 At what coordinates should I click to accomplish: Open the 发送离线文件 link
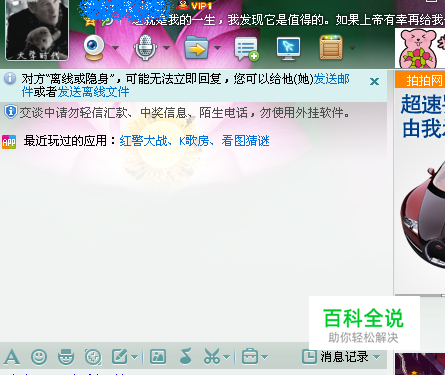93,92
